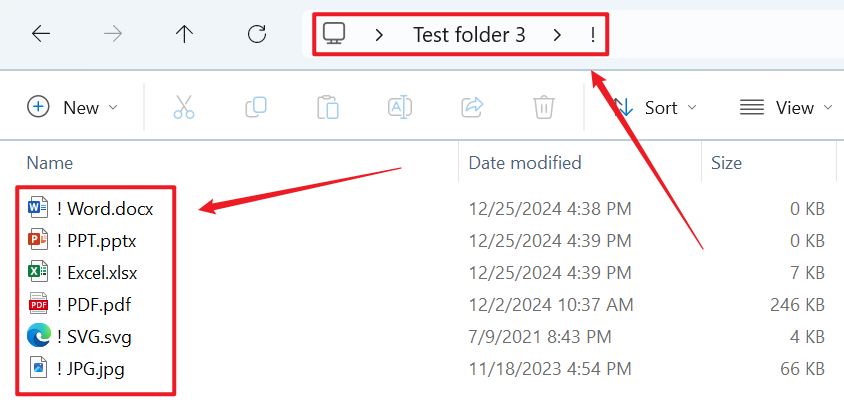Sort files by Name column header
Image resolution: width=844 pixels, height=406 pixels.
click(50, 162)
